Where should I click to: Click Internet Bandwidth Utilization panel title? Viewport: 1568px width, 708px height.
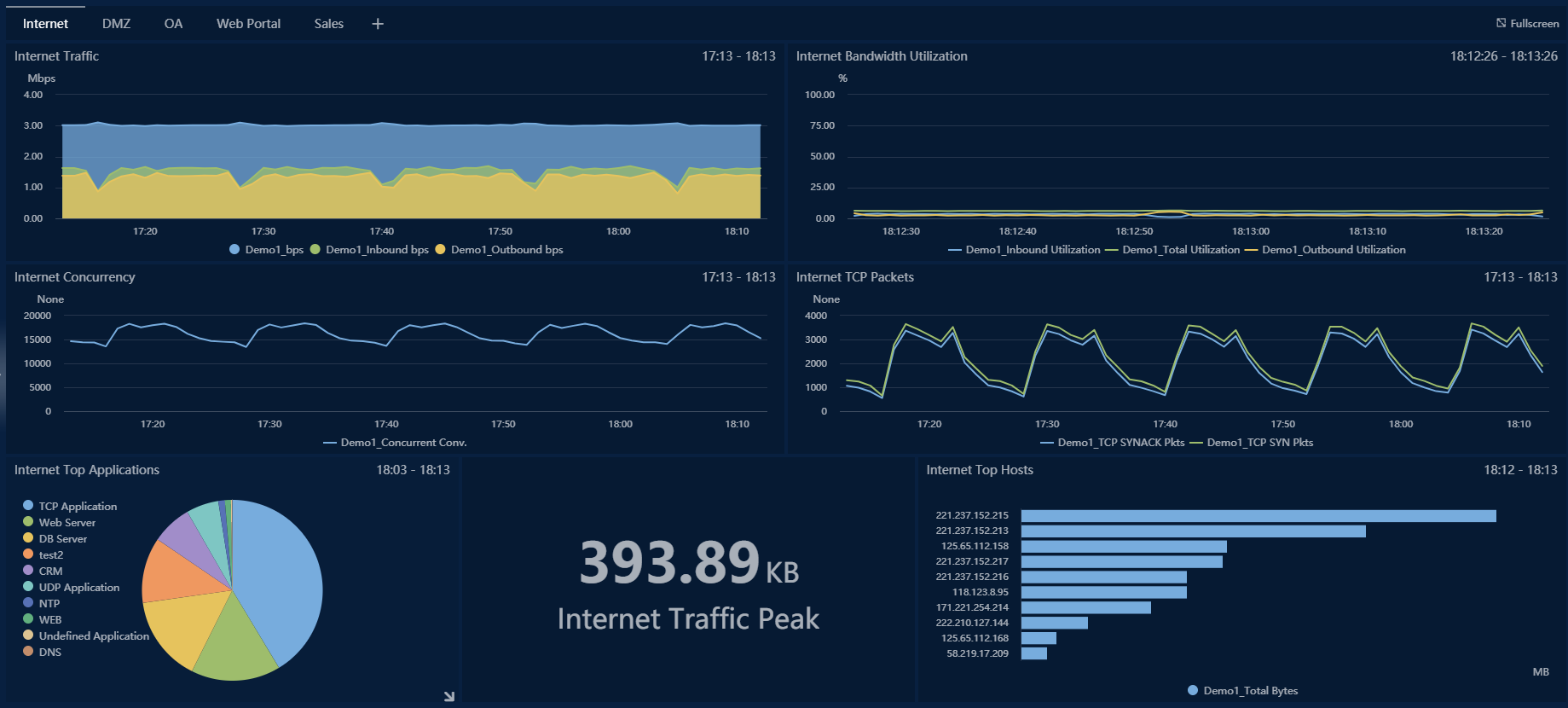(882, 56)
